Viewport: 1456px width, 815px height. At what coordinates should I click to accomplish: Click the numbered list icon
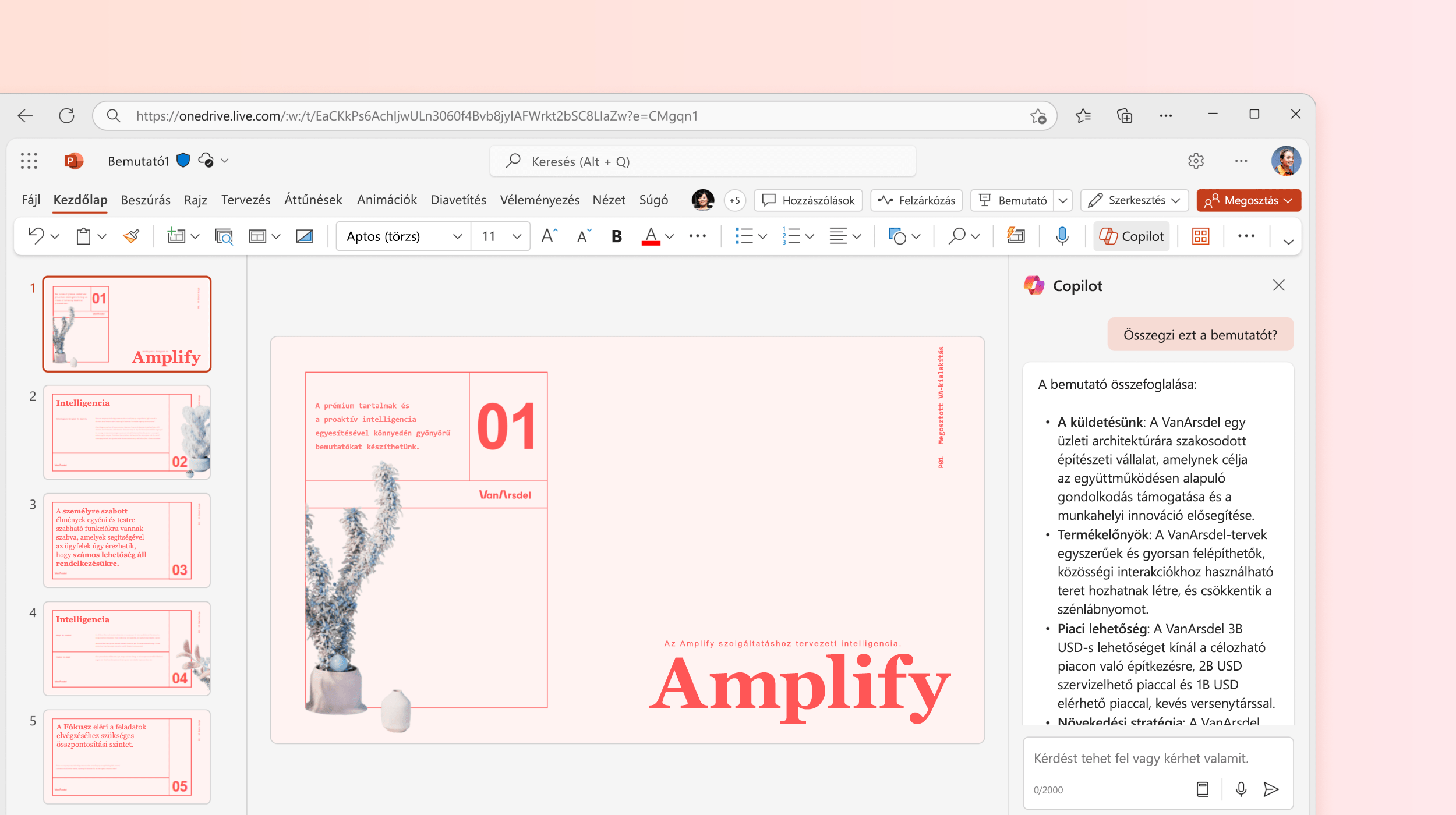[791, 236]
